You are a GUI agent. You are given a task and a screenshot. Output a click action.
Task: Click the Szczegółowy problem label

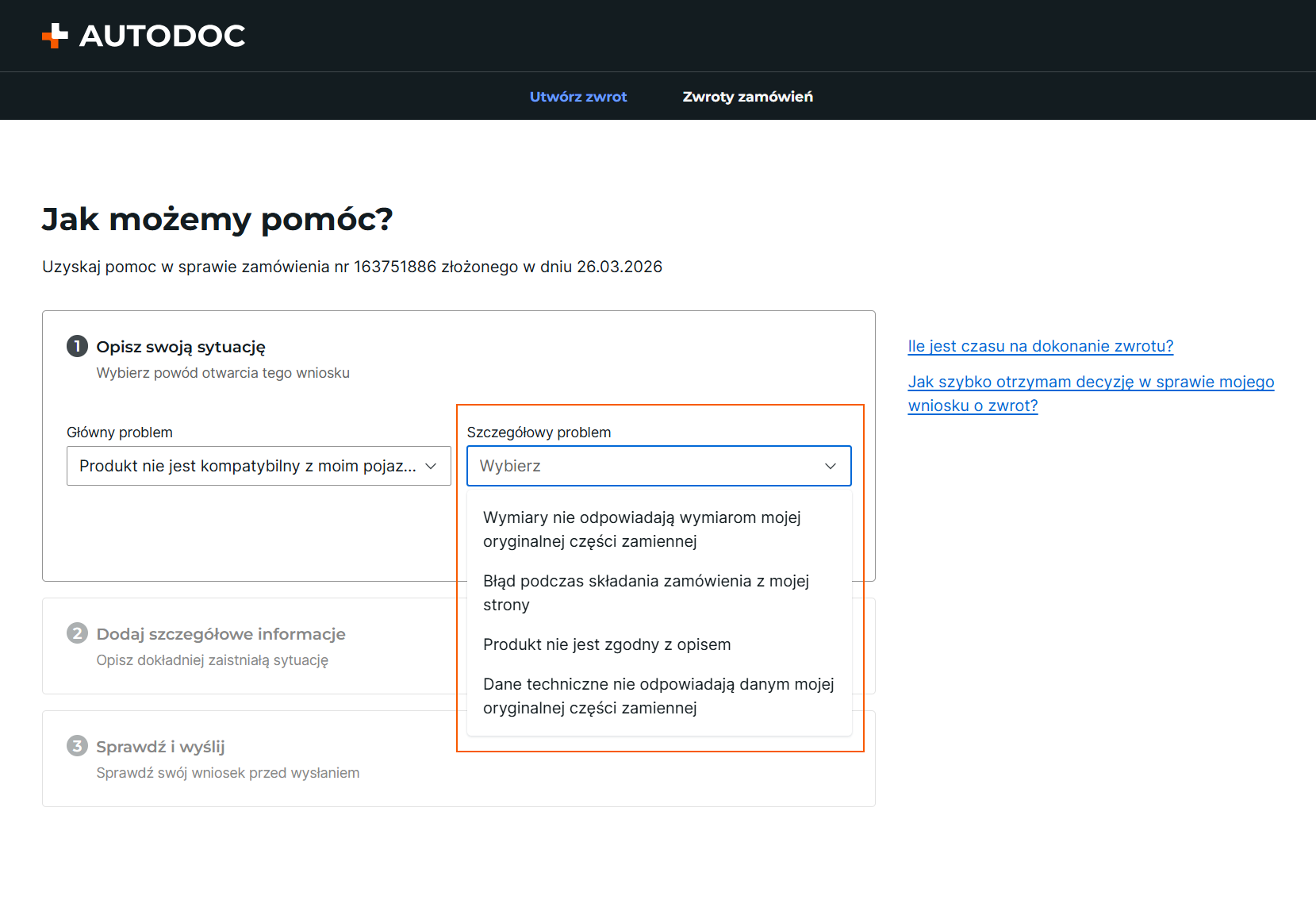tap(539, 433)
